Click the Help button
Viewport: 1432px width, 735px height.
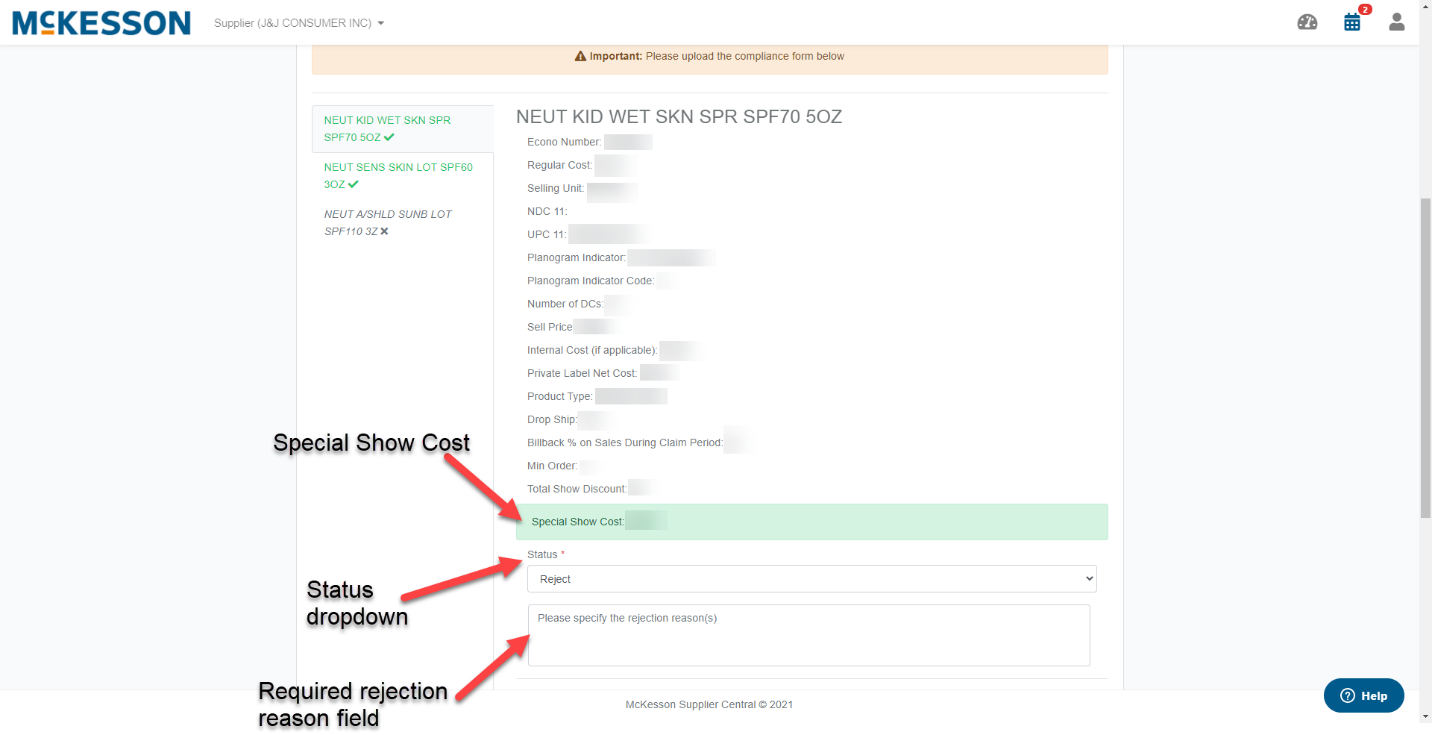point(1363,695)
